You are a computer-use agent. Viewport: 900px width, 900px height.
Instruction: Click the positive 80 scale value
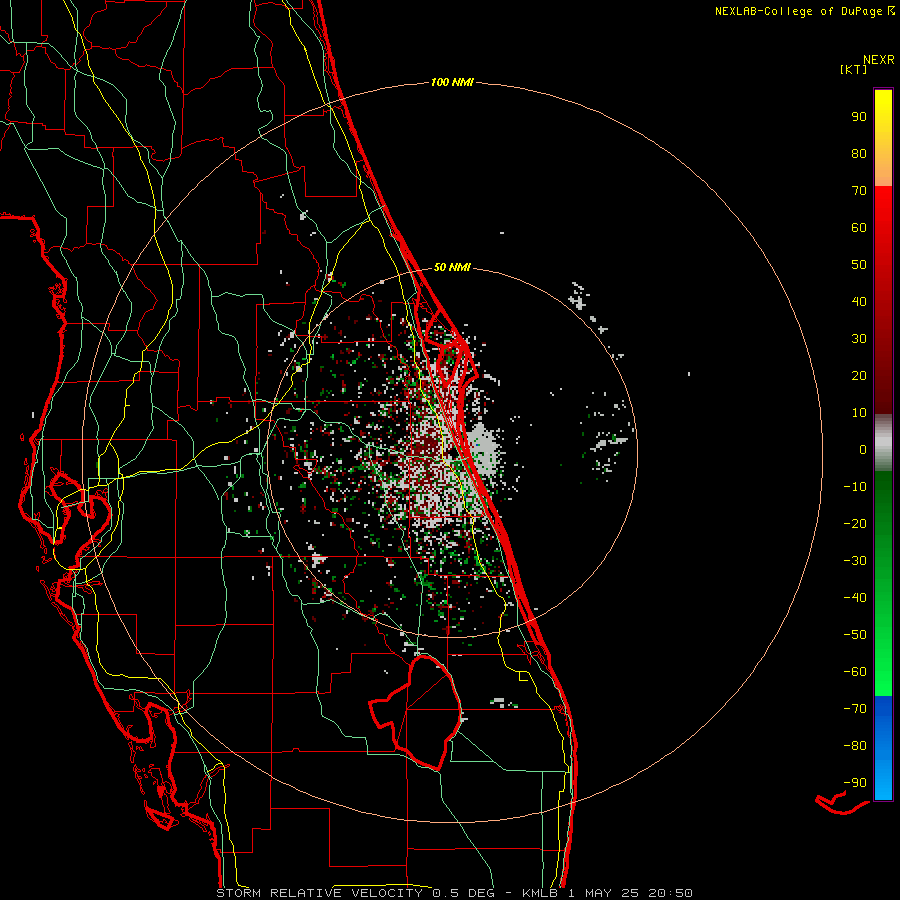pos(859,153)
